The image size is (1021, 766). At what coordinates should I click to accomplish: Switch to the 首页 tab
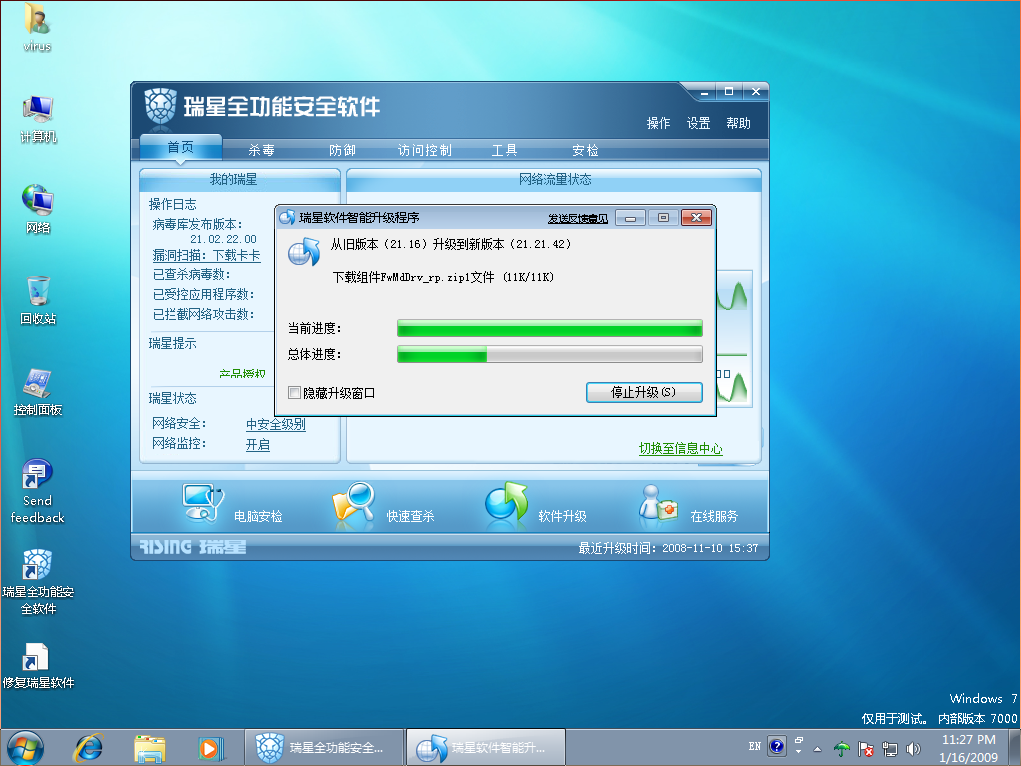tap(180, 147)
